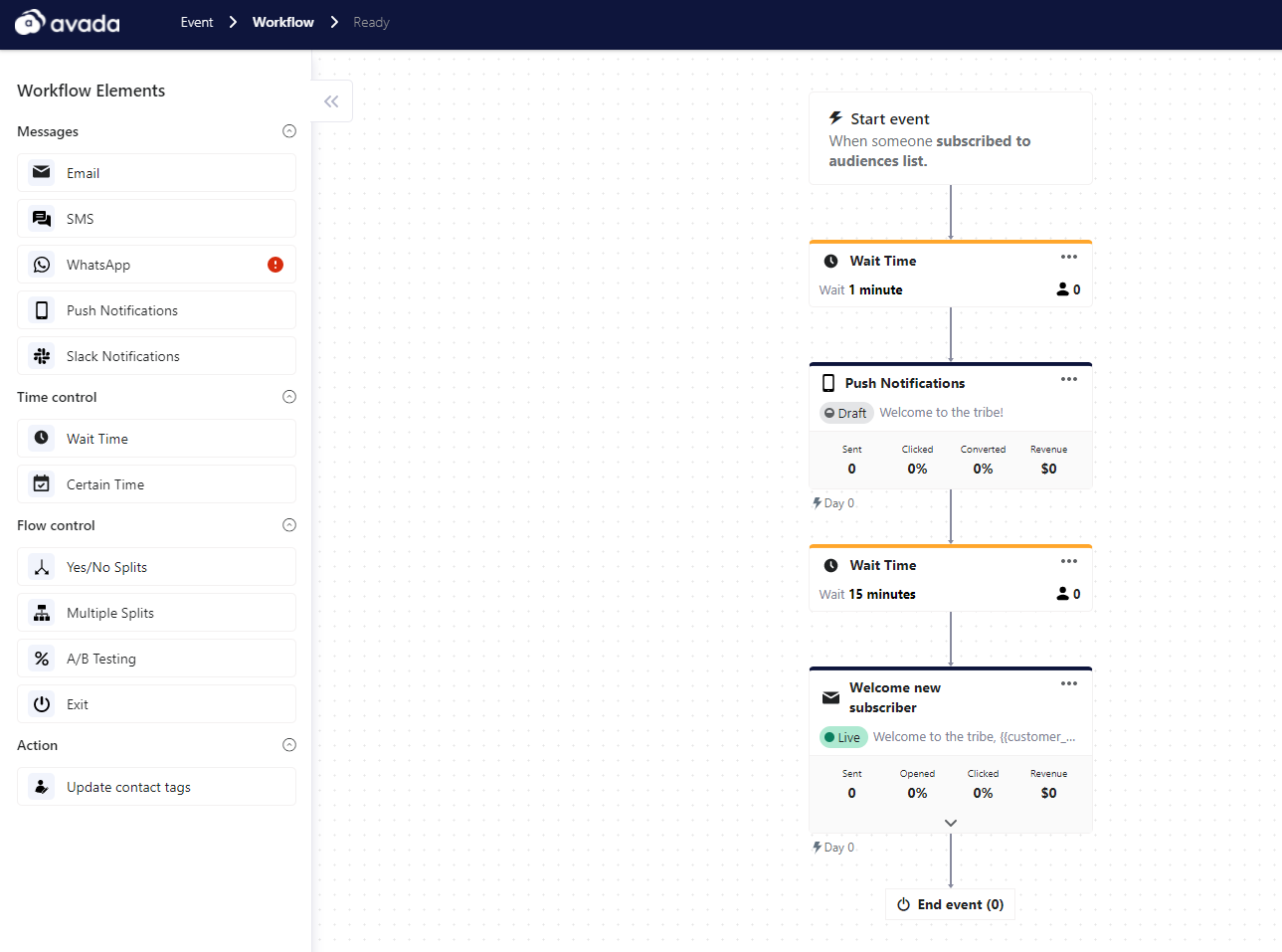
Task: Expand chevron under Welcome new subscriber stats
Action: point(951,823)
